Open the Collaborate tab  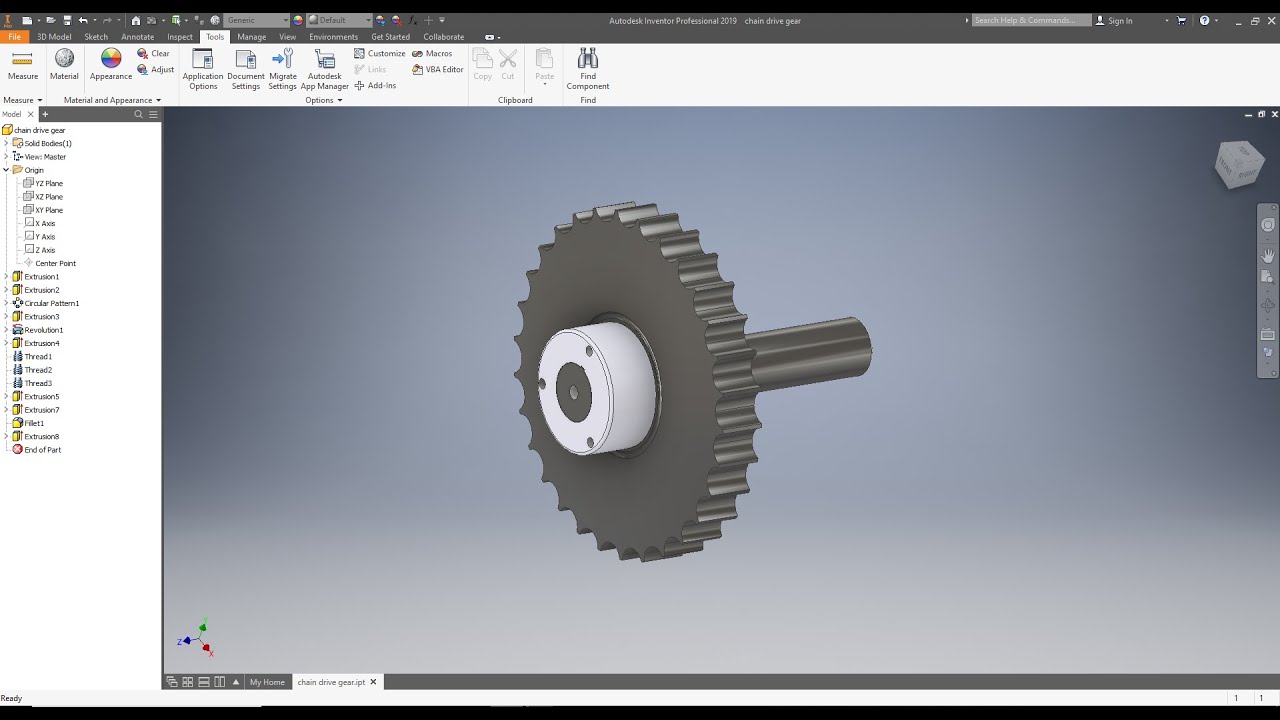point(444,37)
